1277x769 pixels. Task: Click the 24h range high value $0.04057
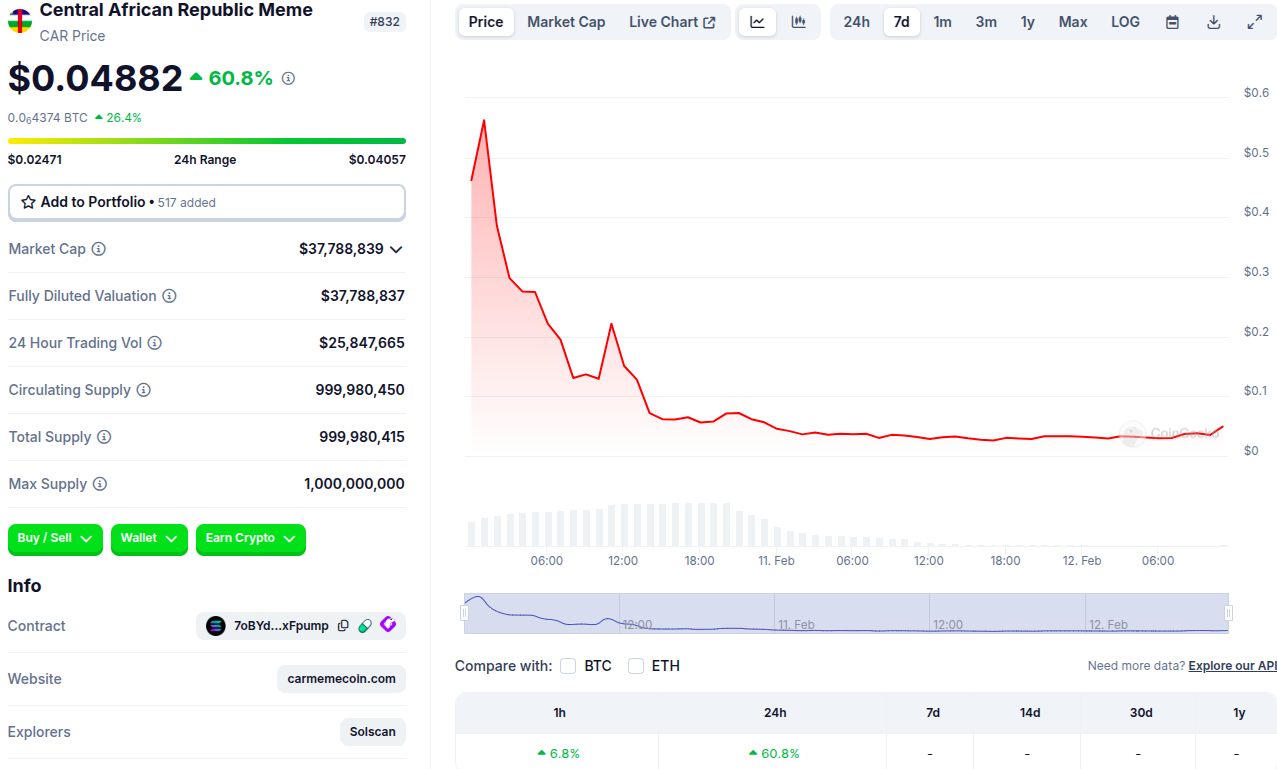(377, 160)
